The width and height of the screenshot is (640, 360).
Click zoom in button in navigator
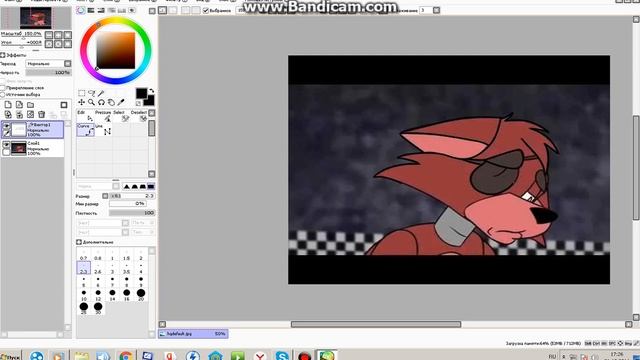click(x=58, y=35)
